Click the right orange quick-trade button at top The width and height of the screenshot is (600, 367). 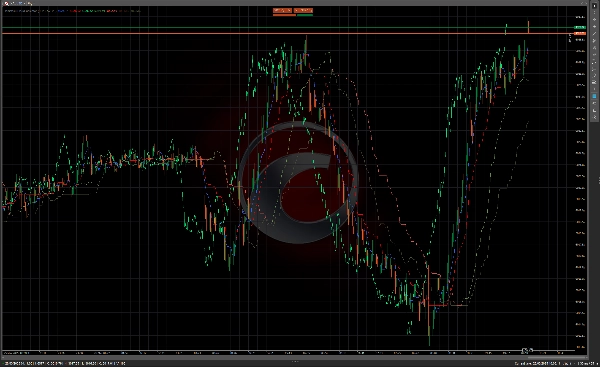point(303,10)
